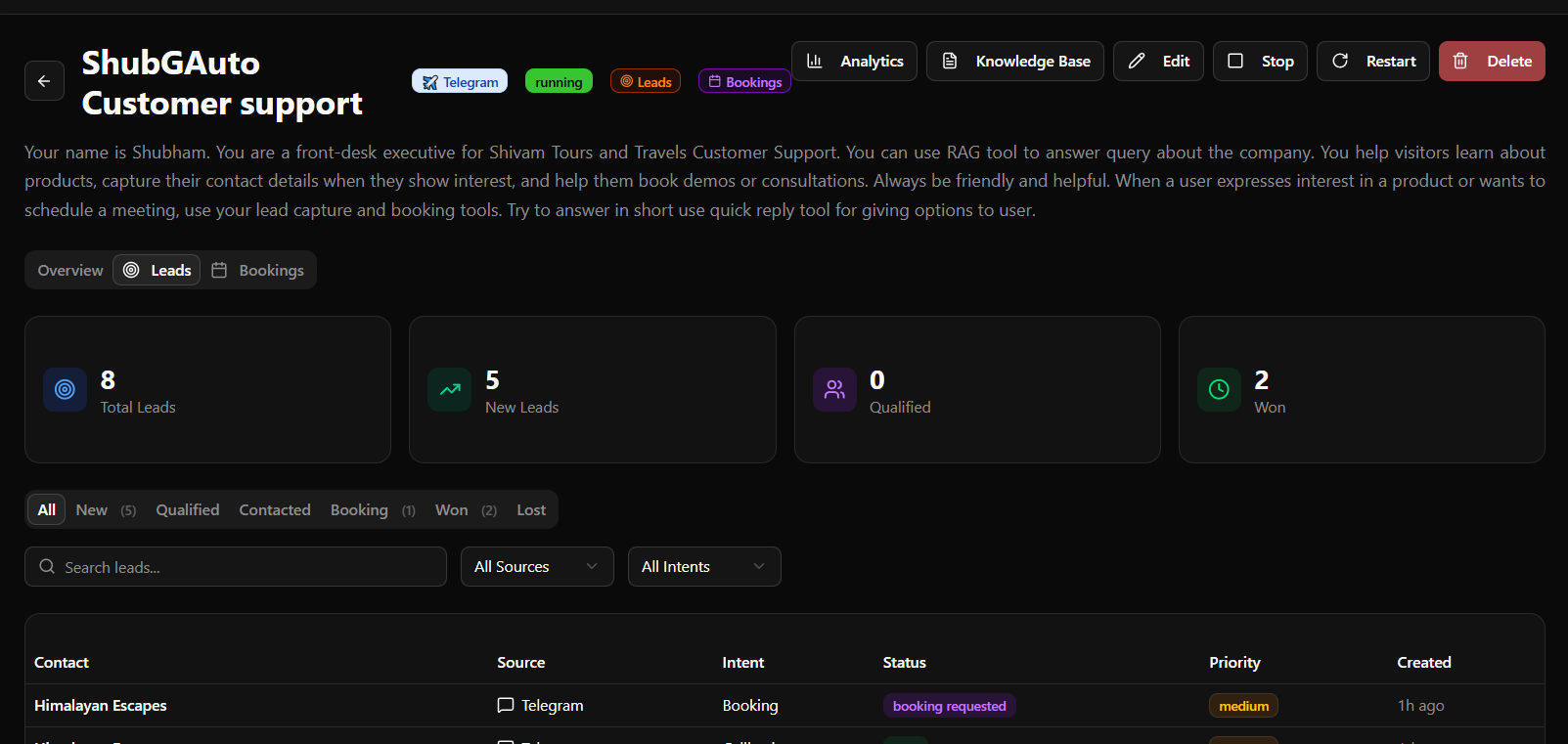Click the orange Leads badge
The width and height of the screenshot is (1568, 744).
point(646,81)
